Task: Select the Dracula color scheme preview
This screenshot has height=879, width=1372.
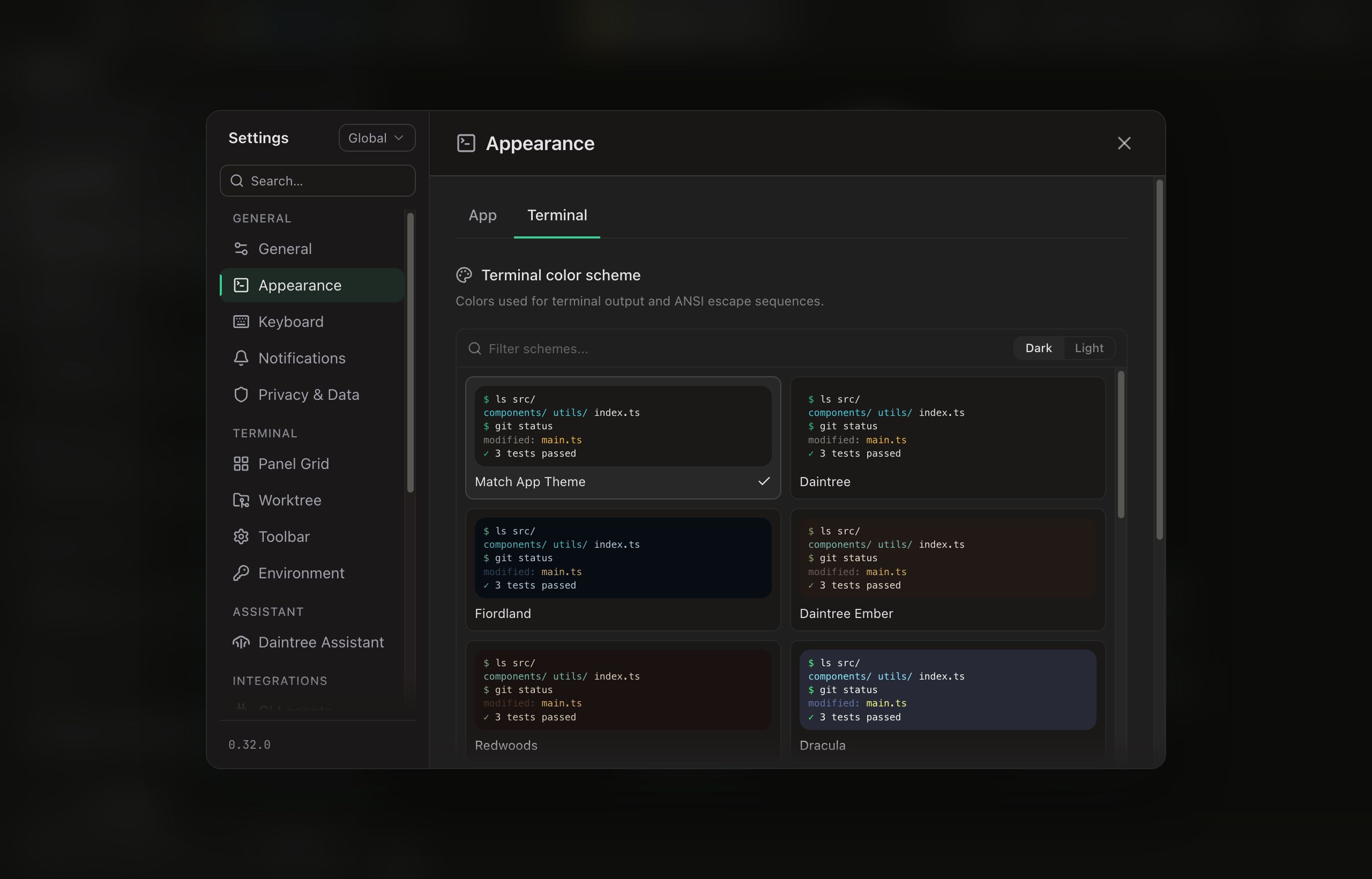Action: click(948, 689)
